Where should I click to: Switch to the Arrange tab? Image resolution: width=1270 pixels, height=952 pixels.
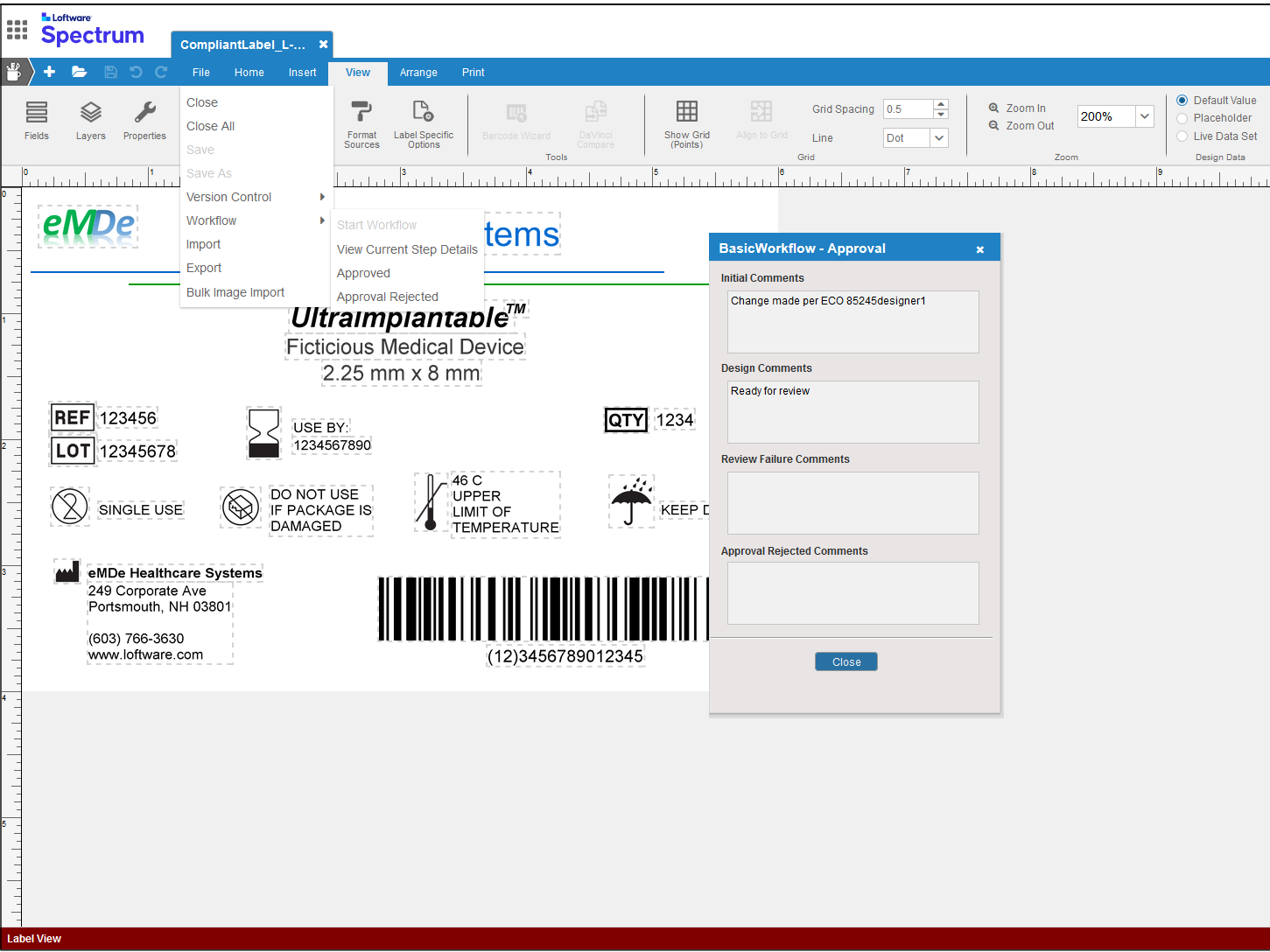coord(418,73)
